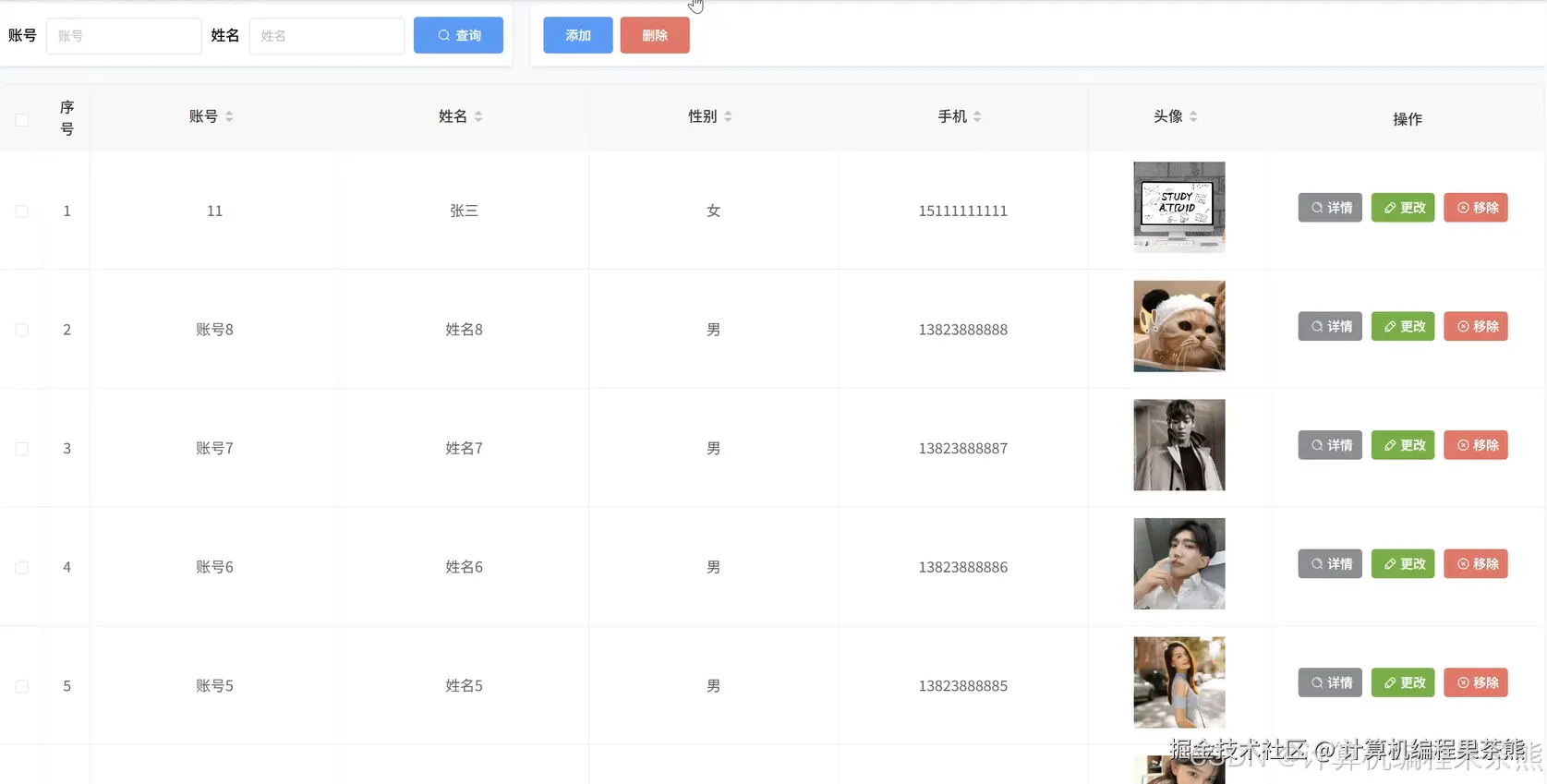Check the row checkbox for 账号8
Screen dimensions: 1547x784
pyautogui.click(x=22, y=330)
